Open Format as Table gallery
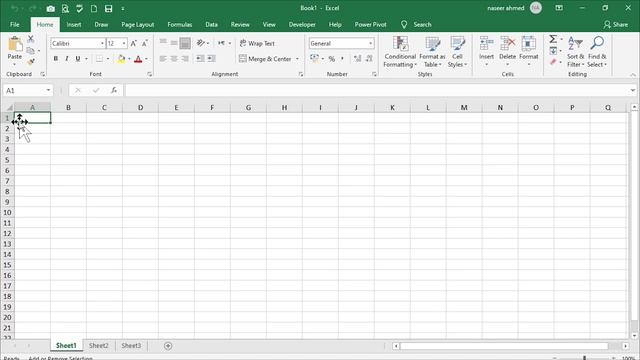Screen dimensions: 640x360 432,52
